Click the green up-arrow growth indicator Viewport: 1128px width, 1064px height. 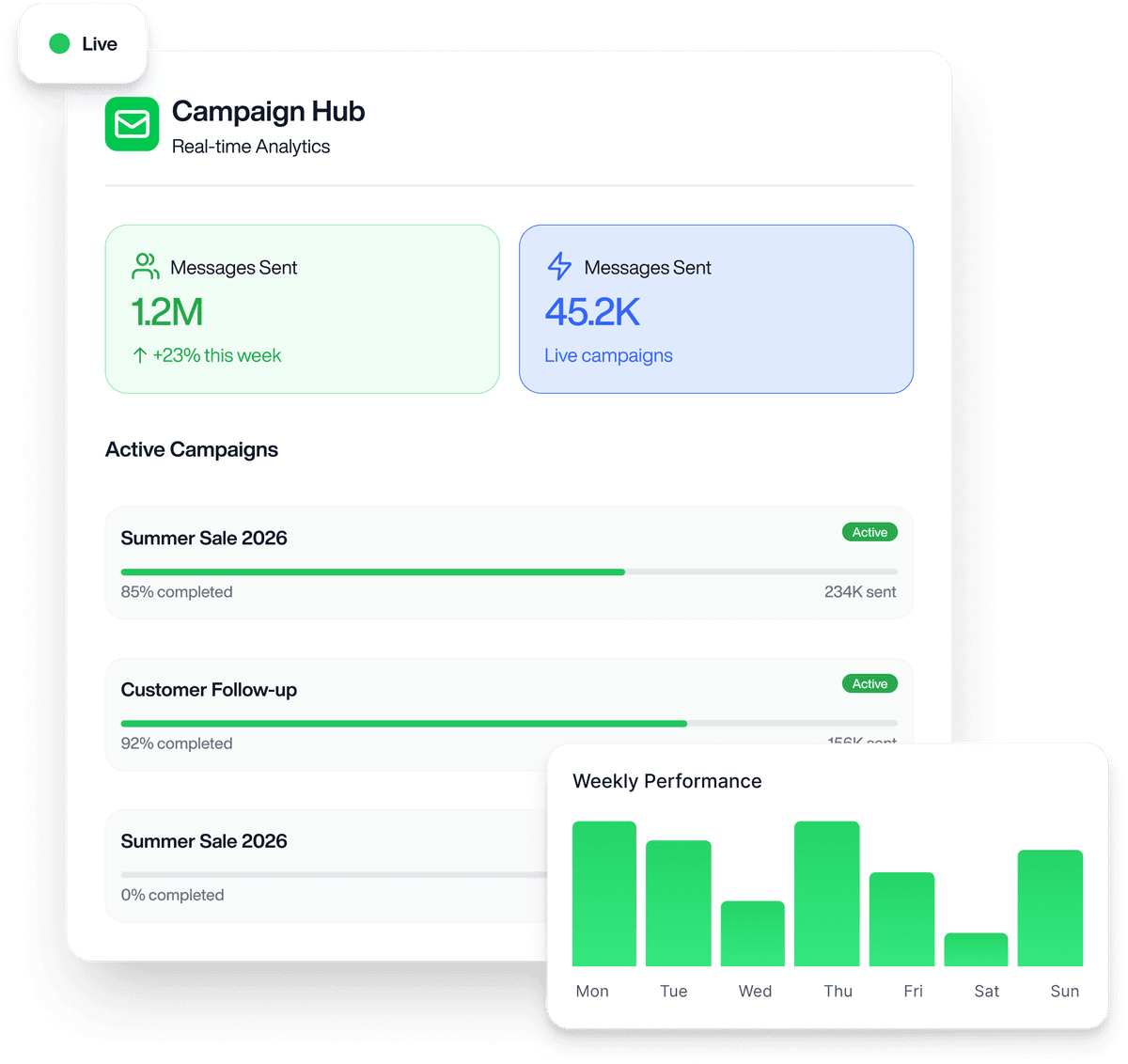coord(139,355)
